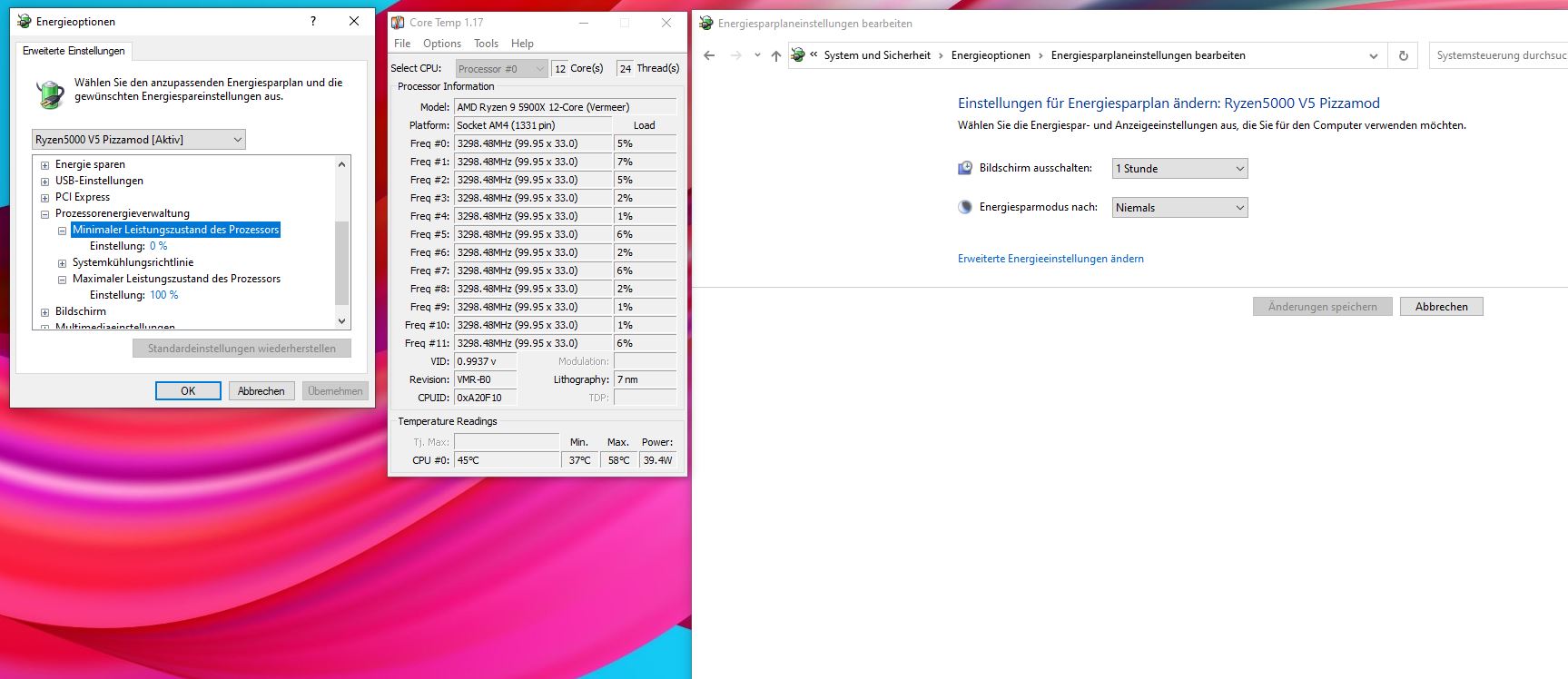The height and width of the screenshot is (679, 1568).
Task: Go up one level with the up arrow
Action: click(x=775, y=55)
